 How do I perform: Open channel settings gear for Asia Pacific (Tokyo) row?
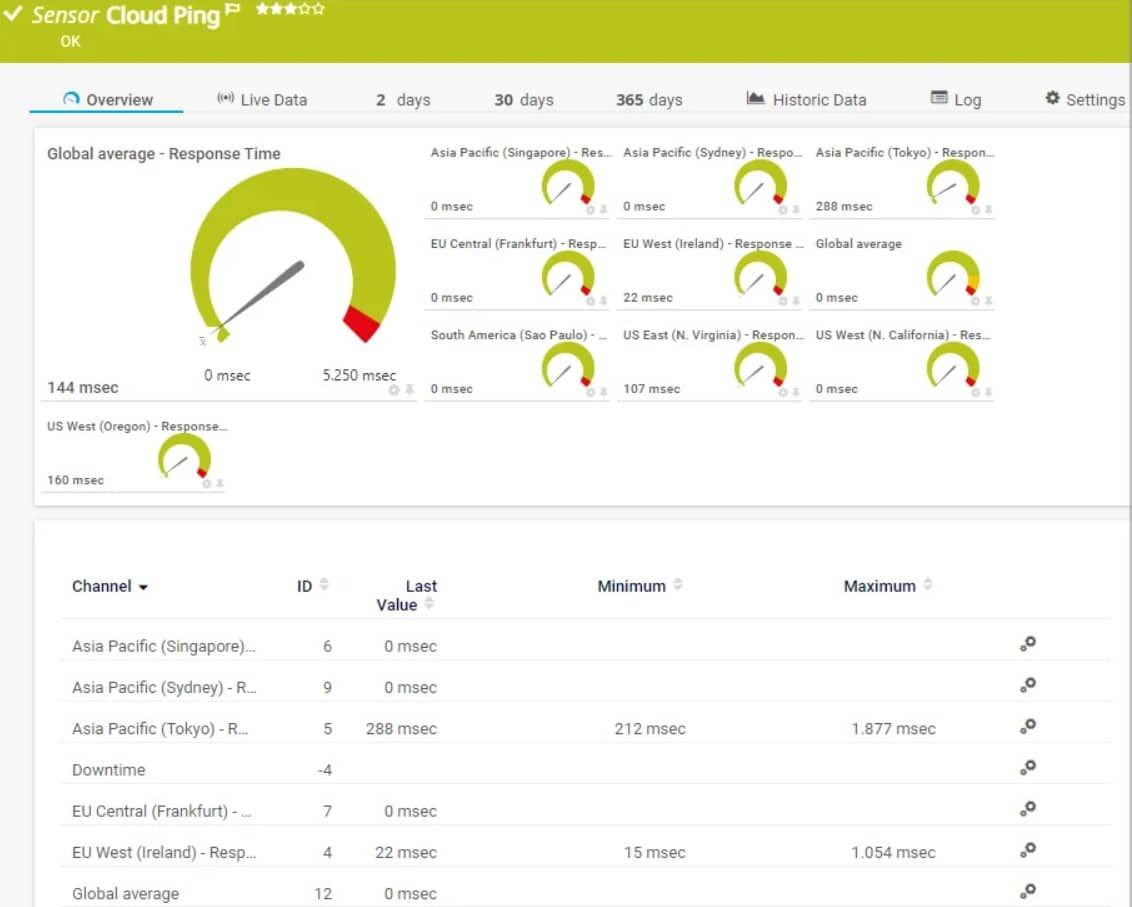point(1028,726)
